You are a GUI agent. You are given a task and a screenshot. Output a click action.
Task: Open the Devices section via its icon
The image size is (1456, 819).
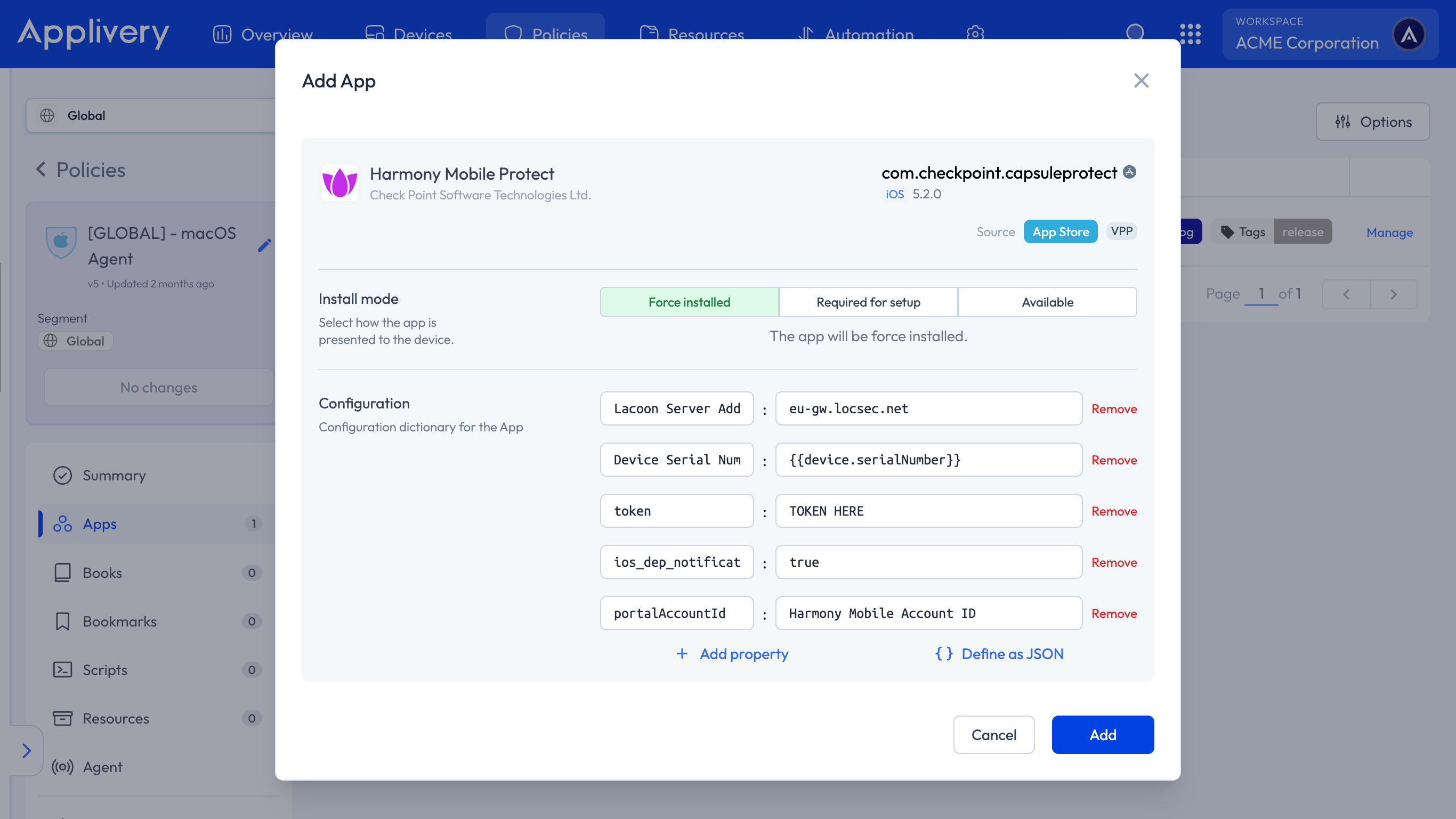click(x=374, y=33)
